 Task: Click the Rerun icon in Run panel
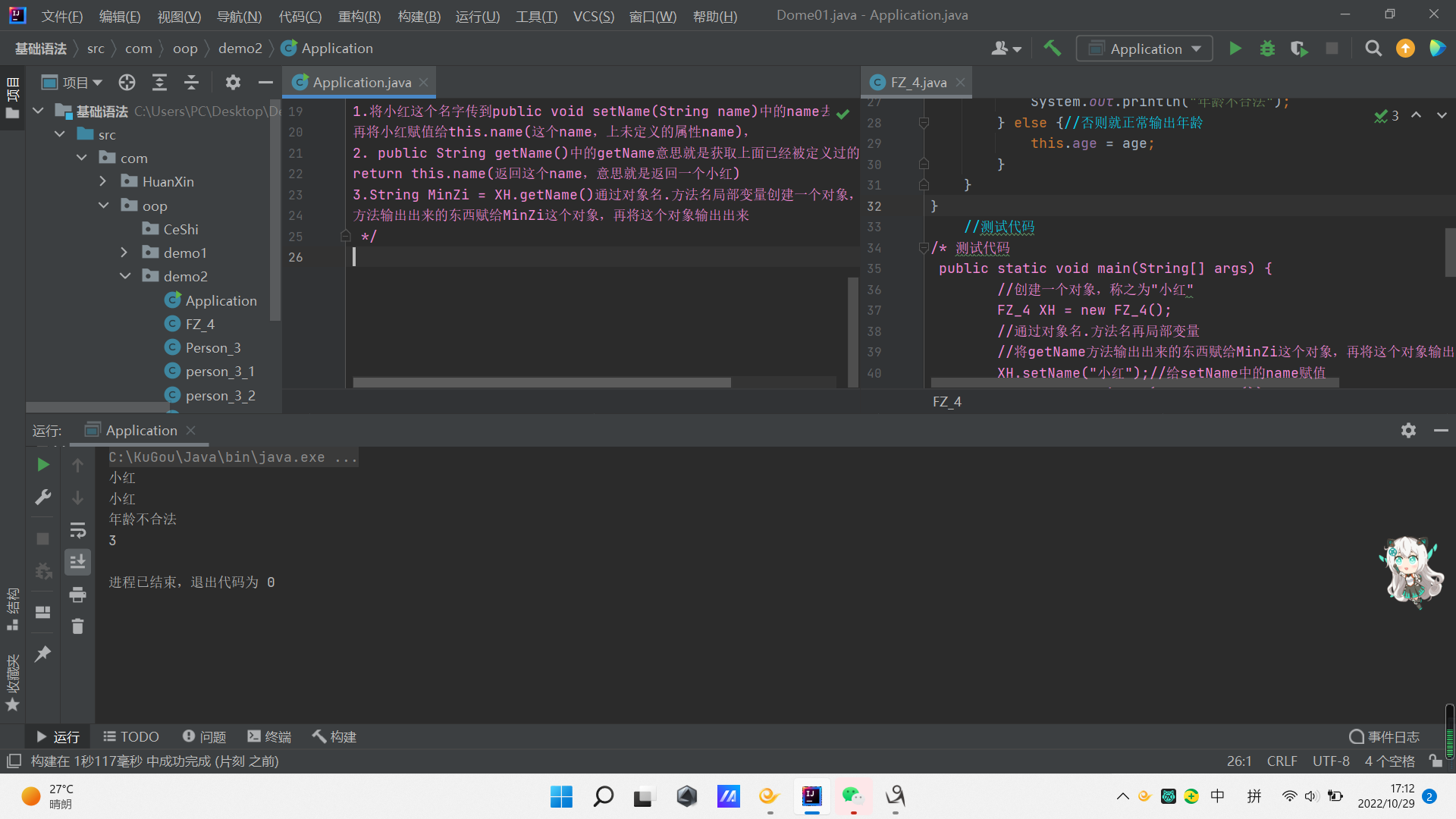pos(43,465)
